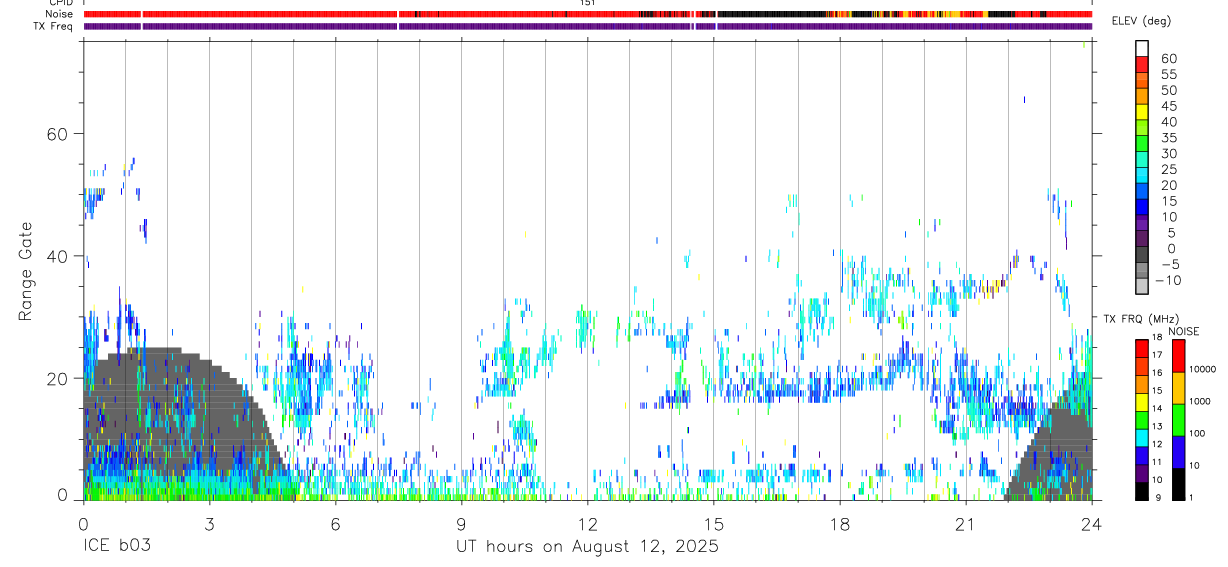
Task: Click the '45' label on ELEV scale
Action: [x=1169, y=106]
